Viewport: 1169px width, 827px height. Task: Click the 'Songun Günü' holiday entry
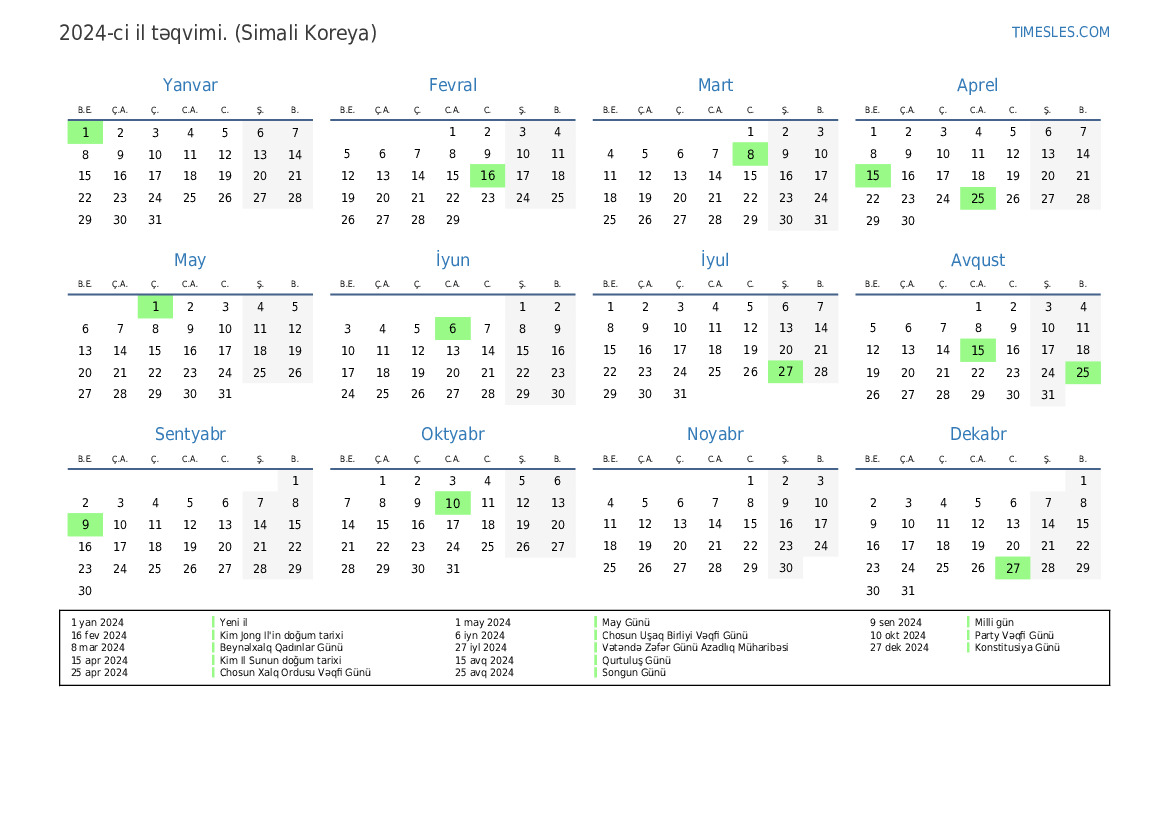pyautogui.click(x=634, y=672)
